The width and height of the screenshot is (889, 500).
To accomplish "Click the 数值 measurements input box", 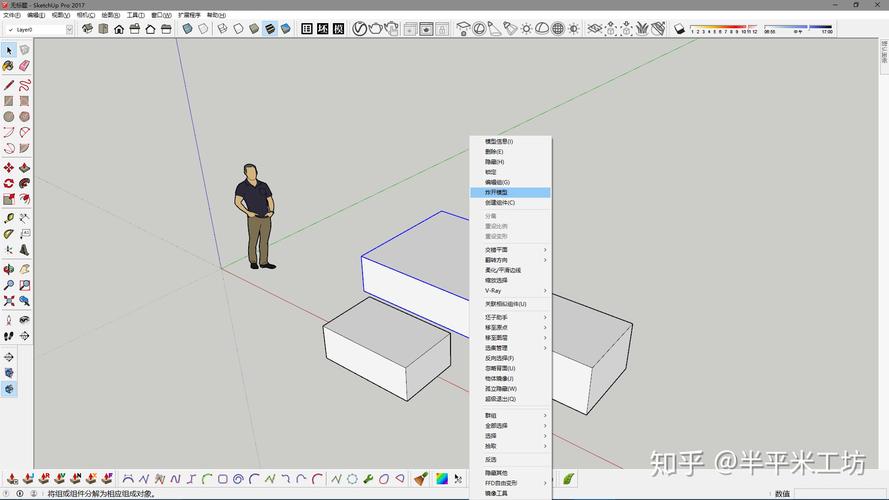I will 840,493.
